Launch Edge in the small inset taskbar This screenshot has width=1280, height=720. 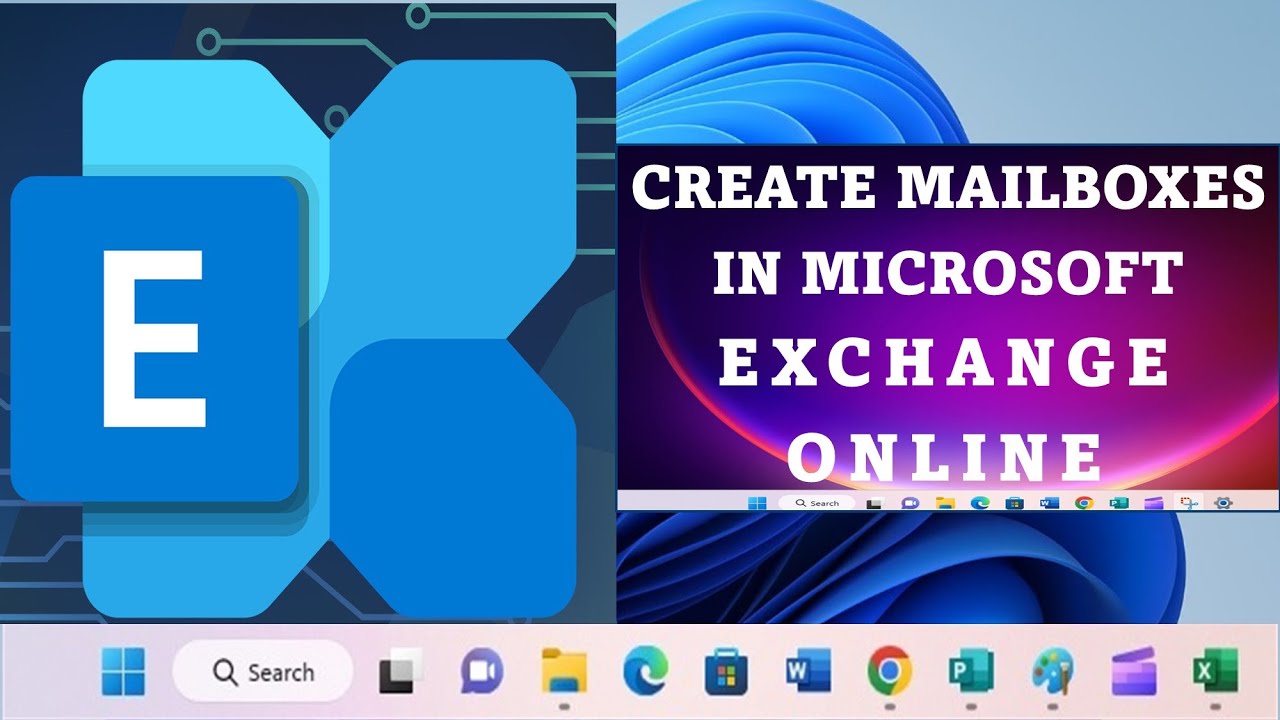(x=980, y=503)
